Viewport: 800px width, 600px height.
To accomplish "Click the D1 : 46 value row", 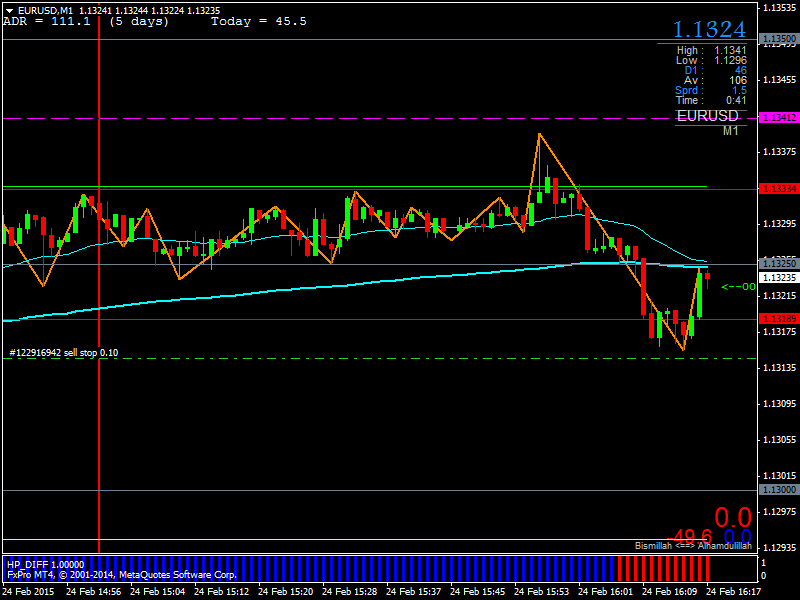I will (715, 70).
